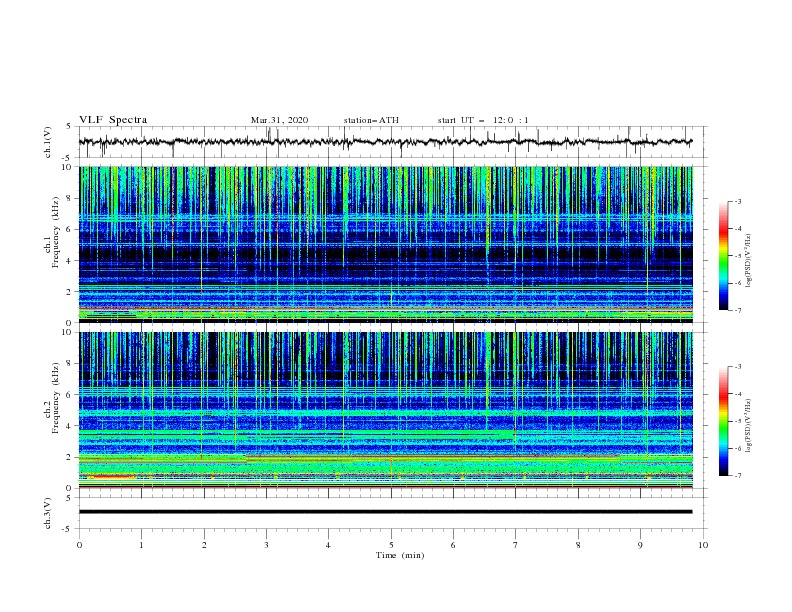This screenshot has width=792, height=612.
Task: Click the upper 'log(PSD)(V²/Hz)' colorbar label
Action: coord(748,261)
